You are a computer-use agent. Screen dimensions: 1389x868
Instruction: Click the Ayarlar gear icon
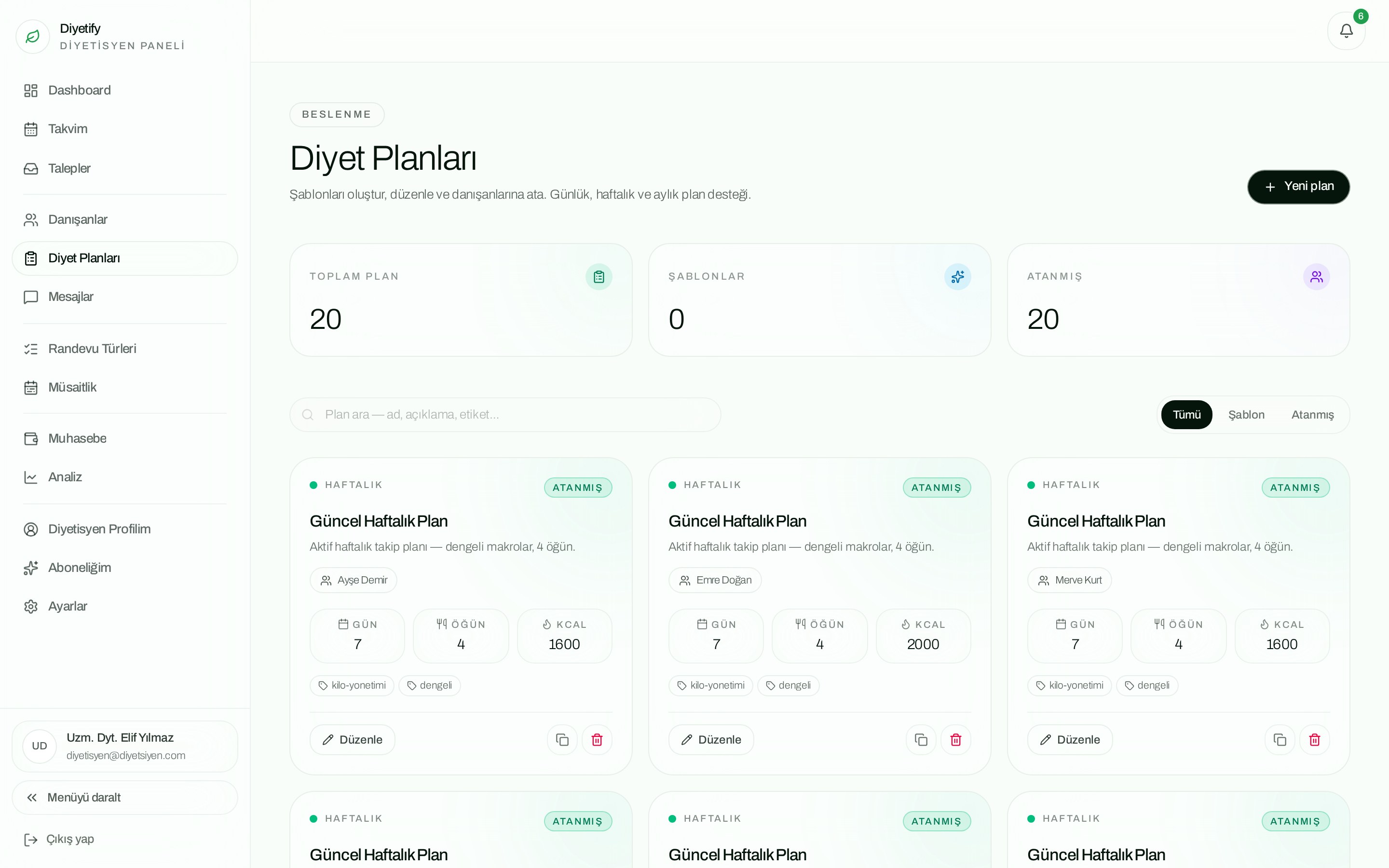pyautogui.click(x=31, y=606)
